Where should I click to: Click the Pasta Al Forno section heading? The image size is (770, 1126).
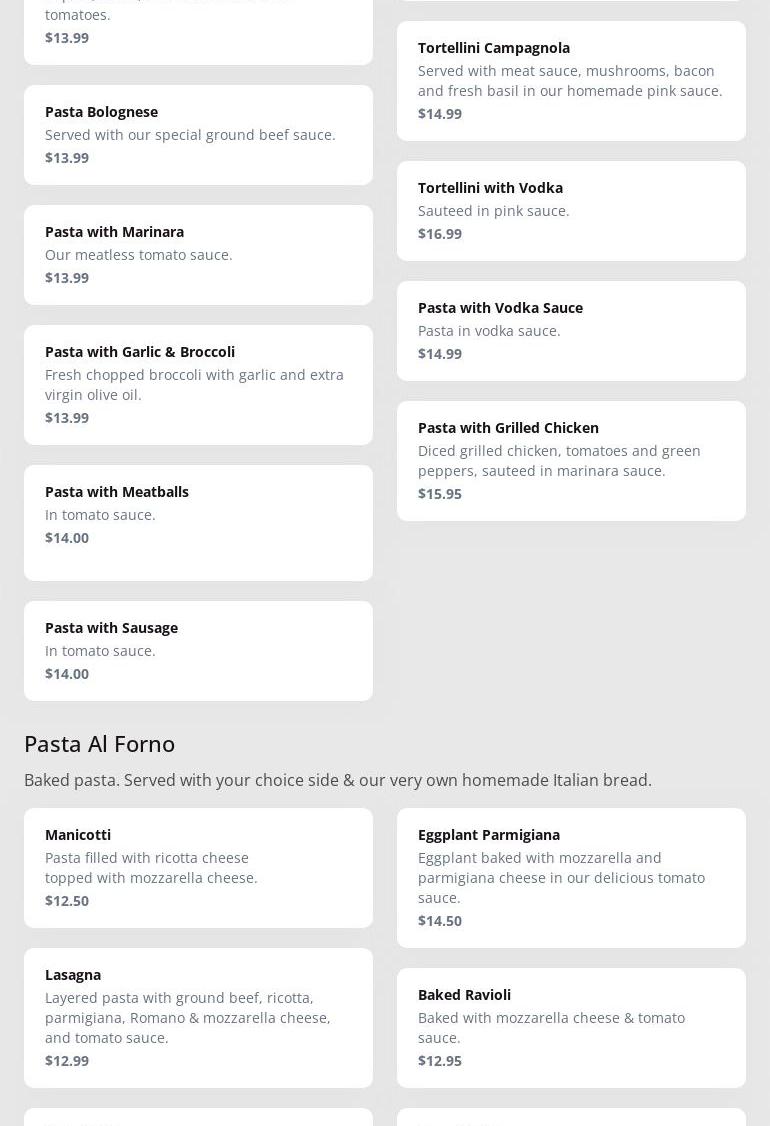tap(99, 743)
